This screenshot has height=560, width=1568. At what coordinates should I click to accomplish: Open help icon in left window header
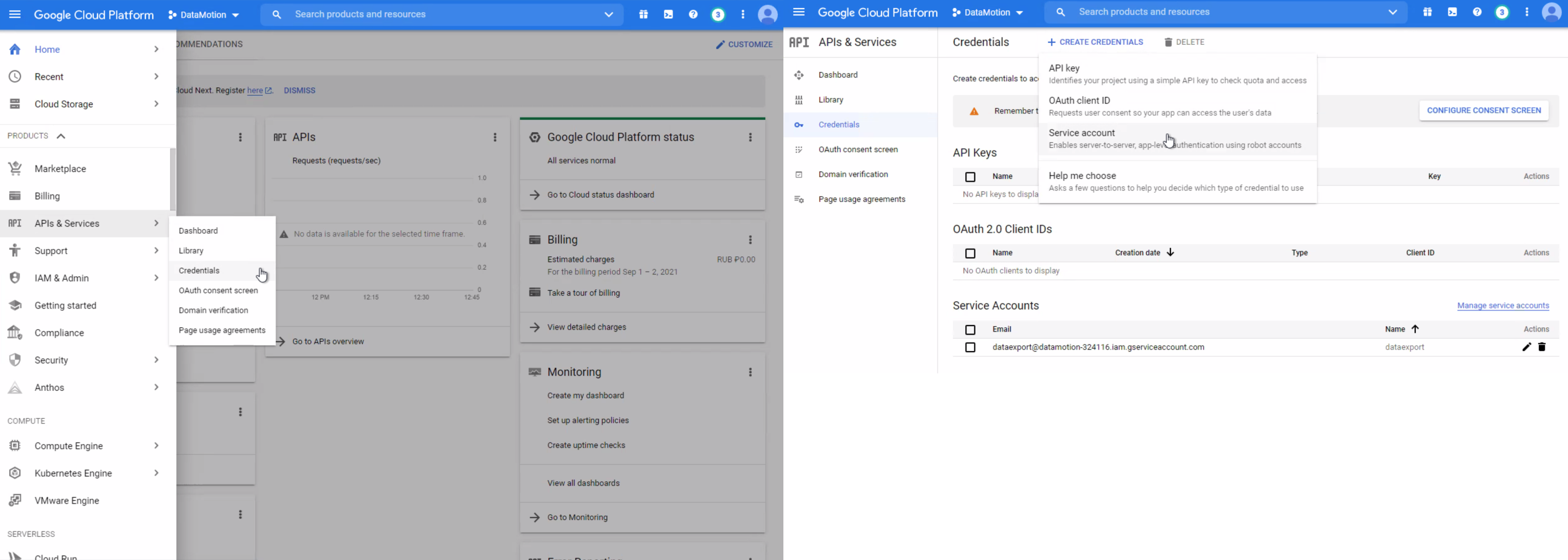tap(693, 14)
